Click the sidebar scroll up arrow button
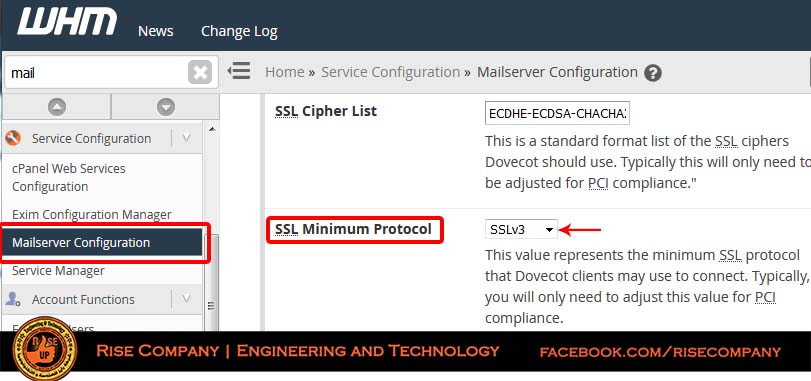811x381 pixels. click(57, 107)
